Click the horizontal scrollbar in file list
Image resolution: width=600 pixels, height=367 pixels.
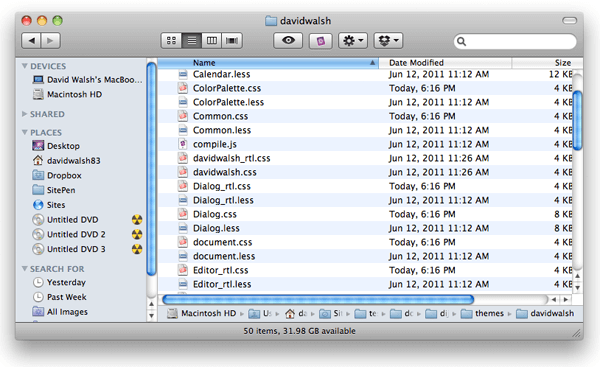click(318, 299)
